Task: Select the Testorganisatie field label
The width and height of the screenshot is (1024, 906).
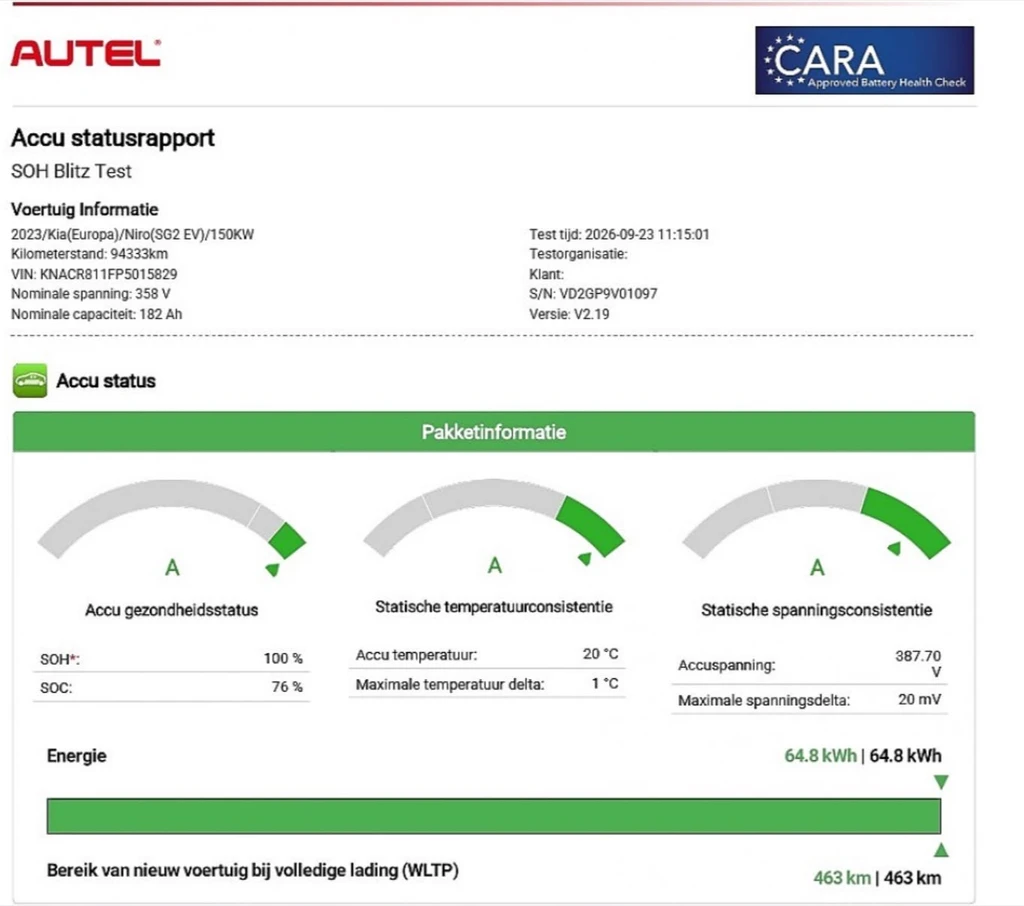Action: click(x=578, y=254)
